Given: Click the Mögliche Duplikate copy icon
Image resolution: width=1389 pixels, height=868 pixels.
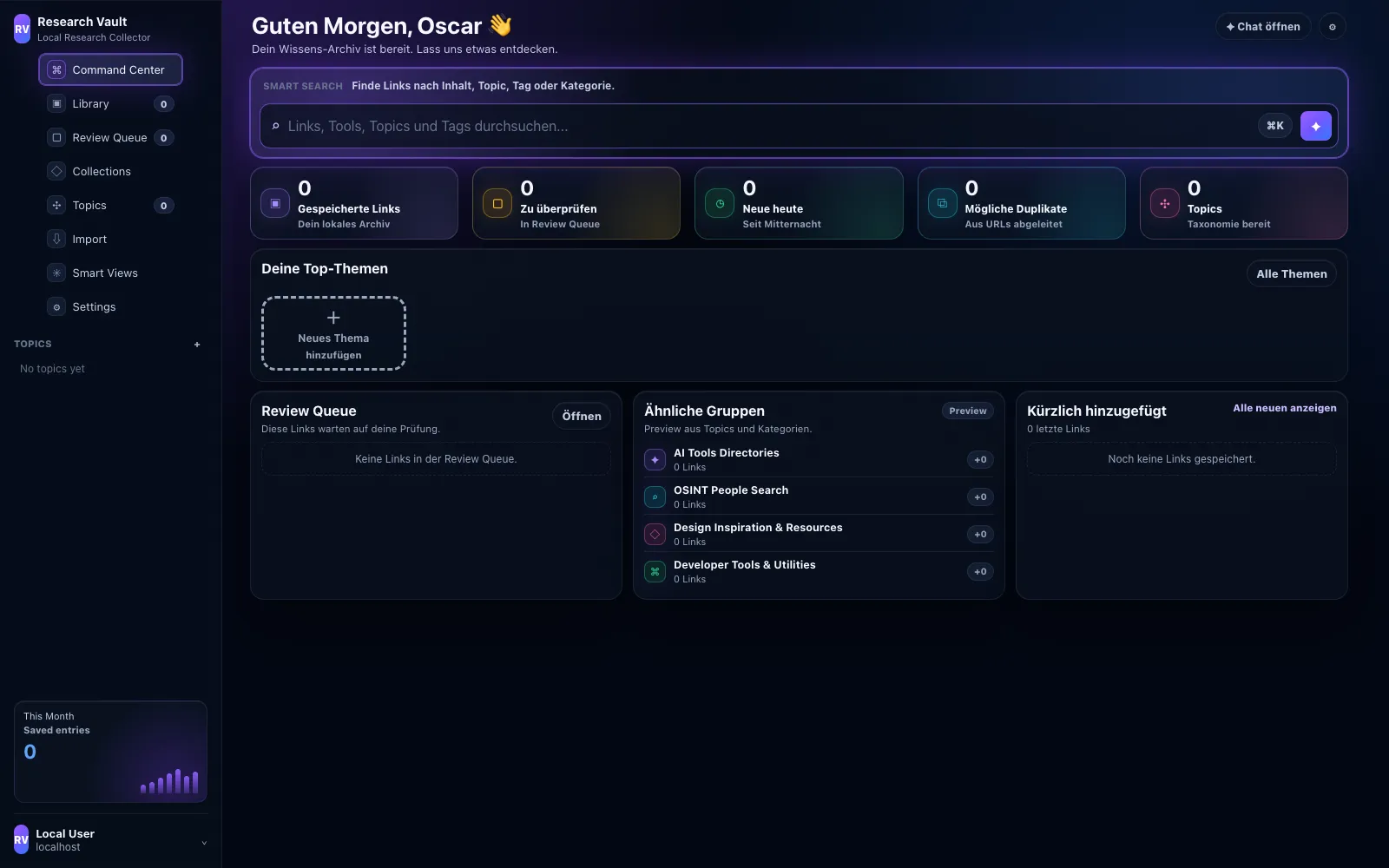Looking at the screenshot, I should coord(942,203).
